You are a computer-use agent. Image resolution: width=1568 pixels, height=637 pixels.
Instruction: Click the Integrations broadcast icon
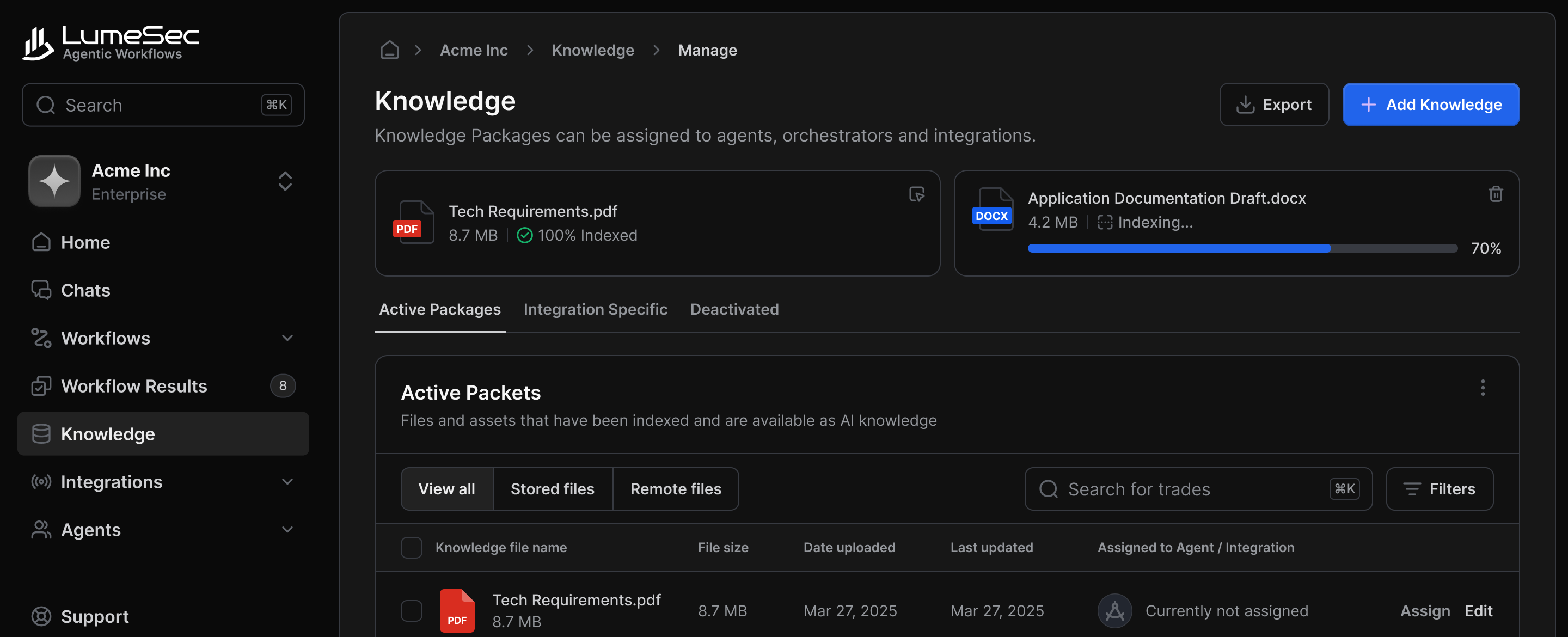pyautogui.click(x=41, y=482)
